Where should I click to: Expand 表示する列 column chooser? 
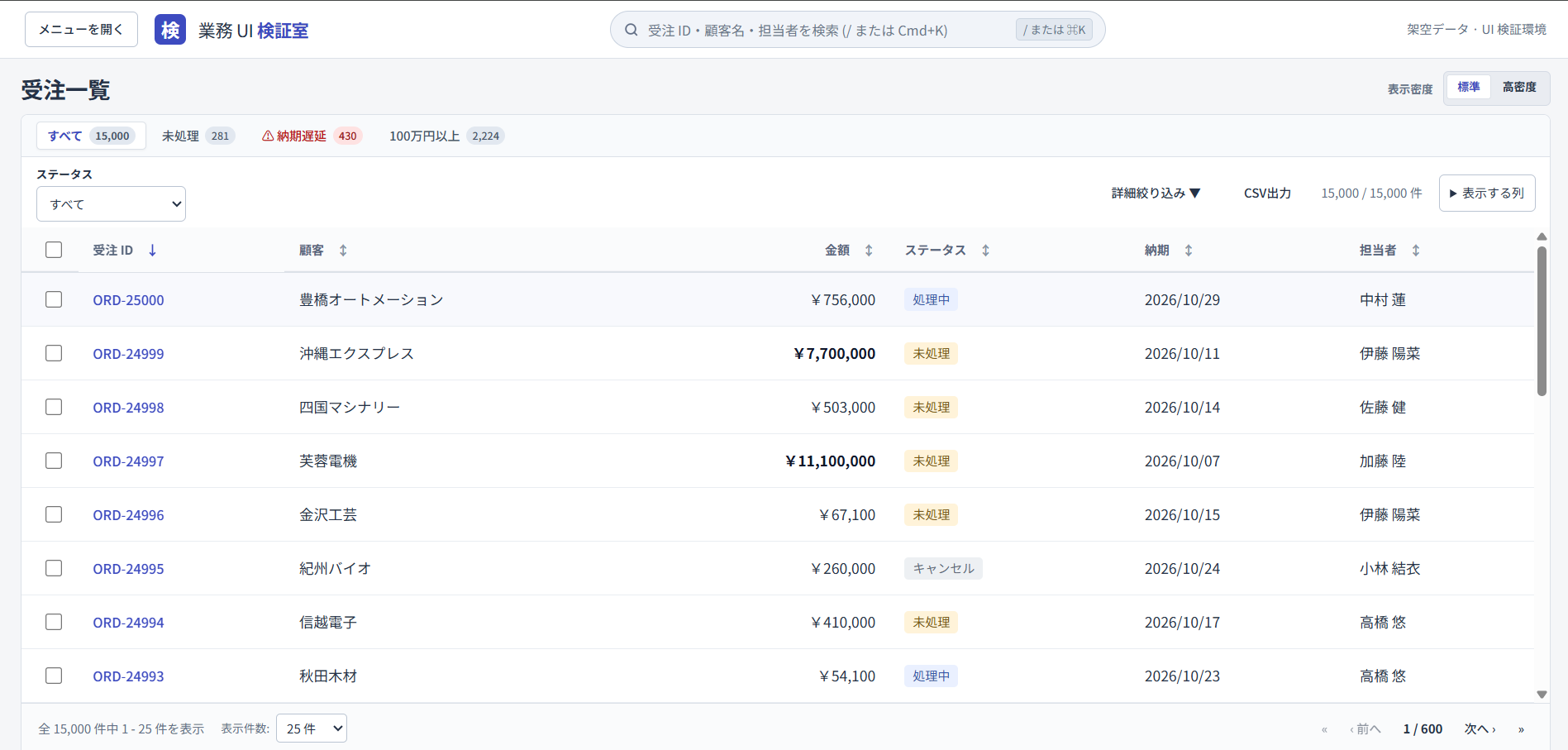tap(1487, 193)
